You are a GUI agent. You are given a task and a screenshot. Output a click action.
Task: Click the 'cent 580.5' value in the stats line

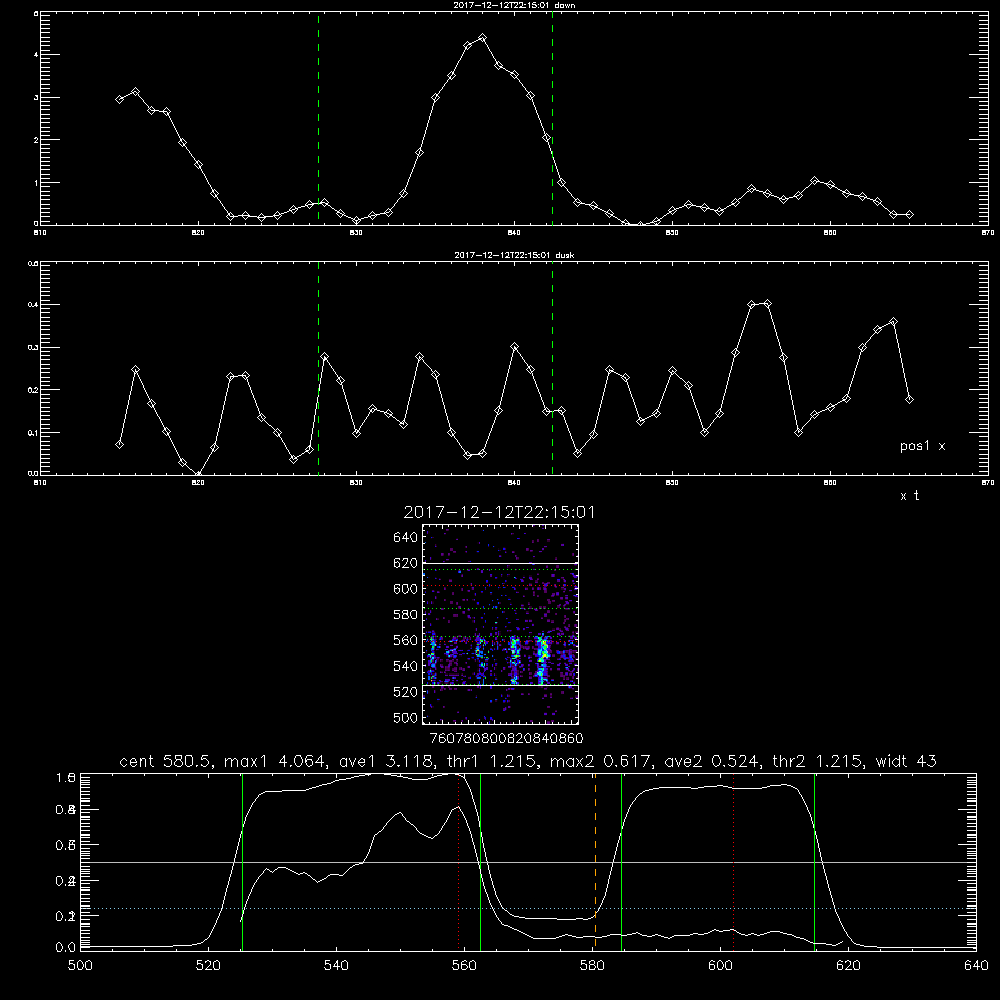[x=163, y=761]
